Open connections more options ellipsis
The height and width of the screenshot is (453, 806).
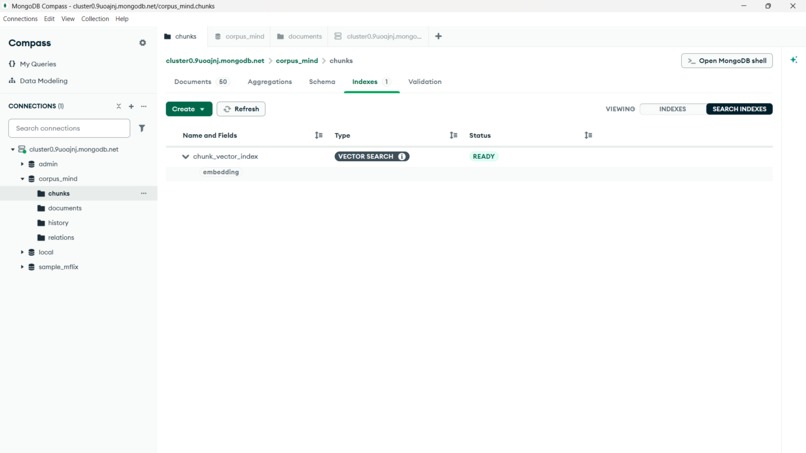click(x=143, y=106)
